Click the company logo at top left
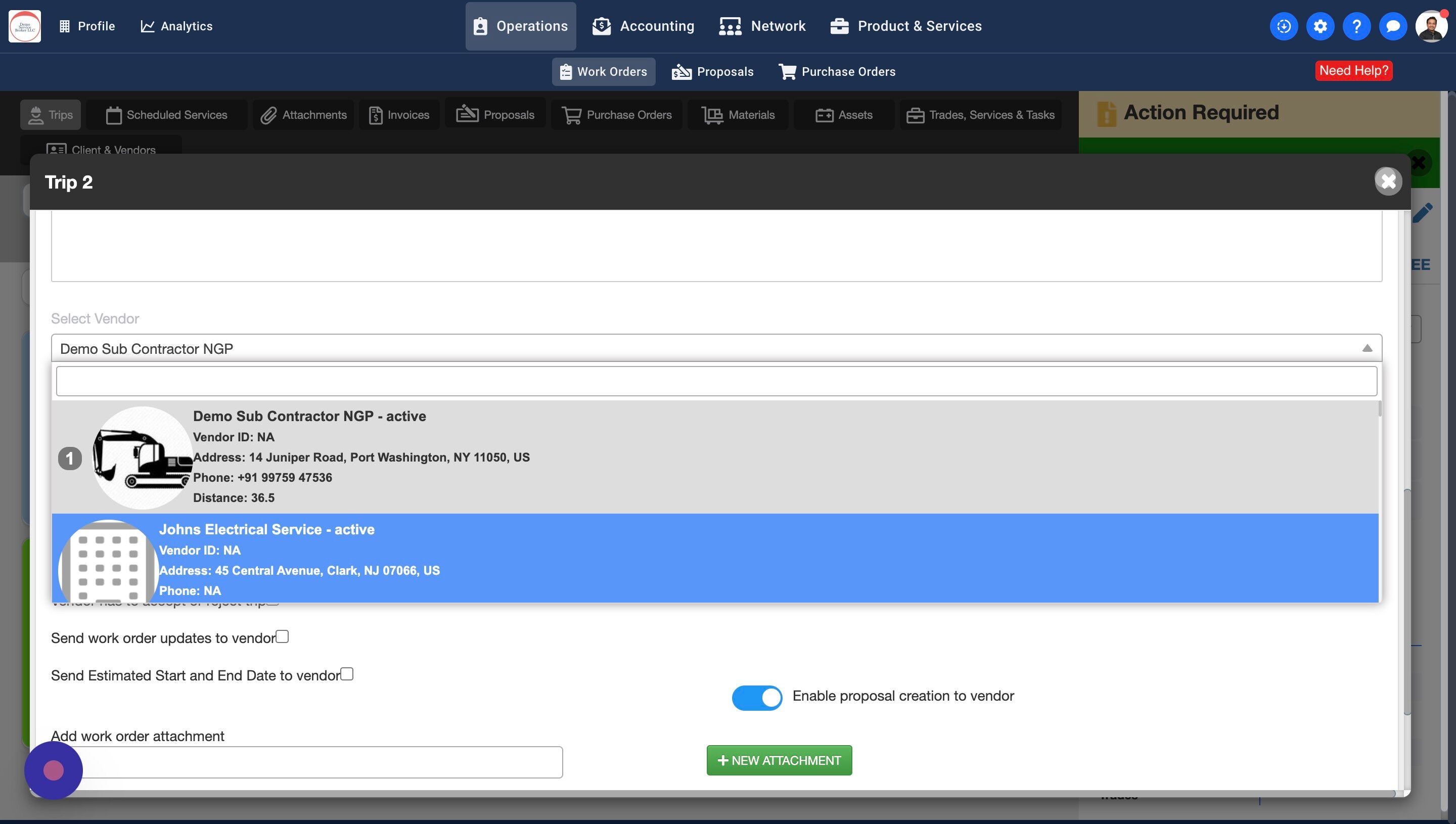The image size is (1456, 824). tap(25, 26)
